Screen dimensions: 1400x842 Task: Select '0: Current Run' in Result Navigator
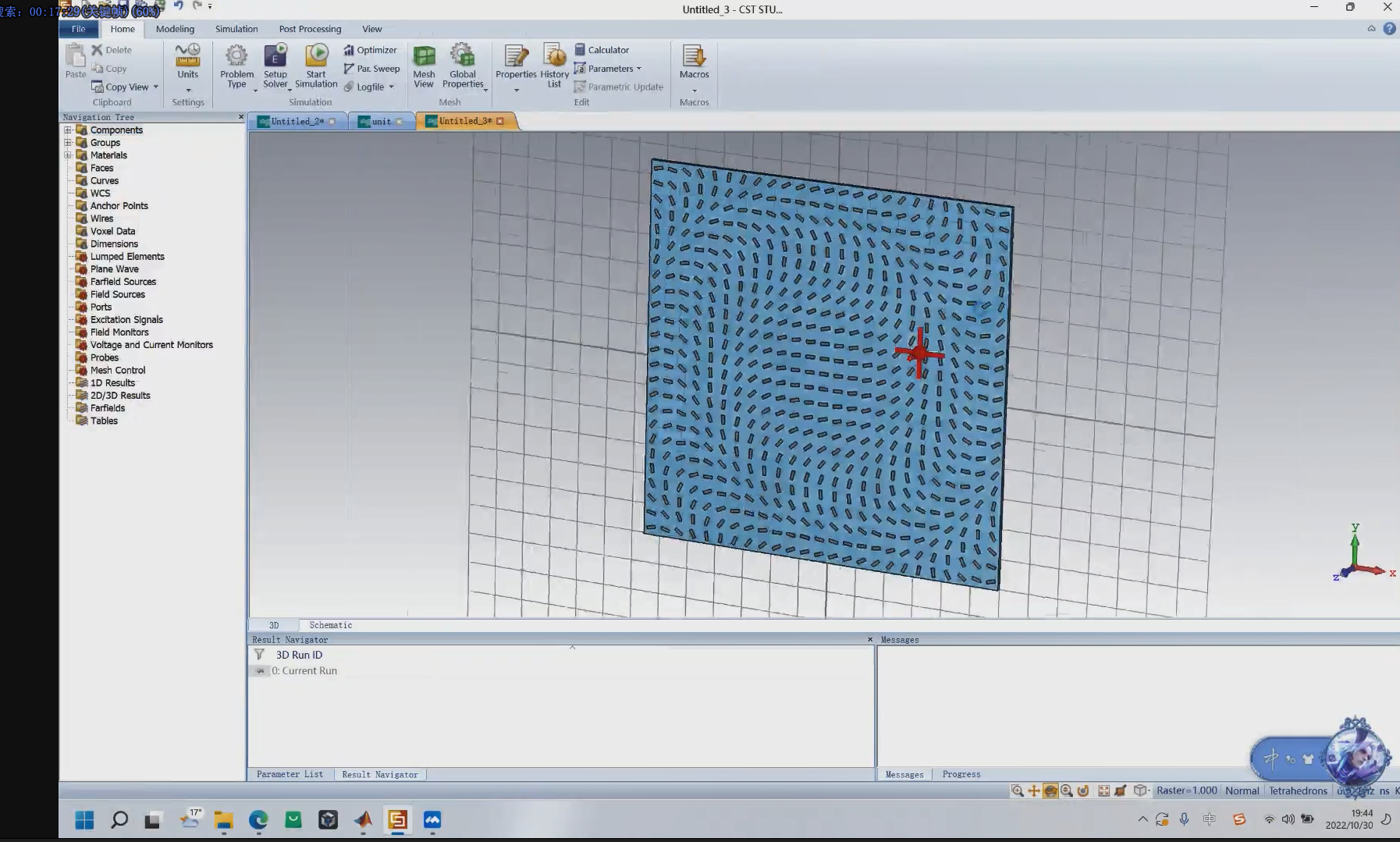click(x=304, y=670)
